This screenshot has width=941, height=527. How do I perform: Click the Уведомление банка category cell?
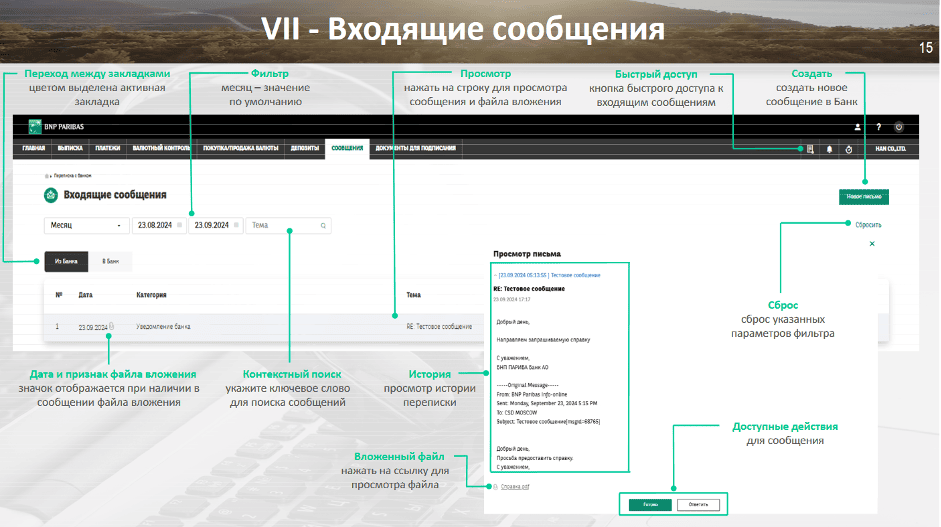163,327
